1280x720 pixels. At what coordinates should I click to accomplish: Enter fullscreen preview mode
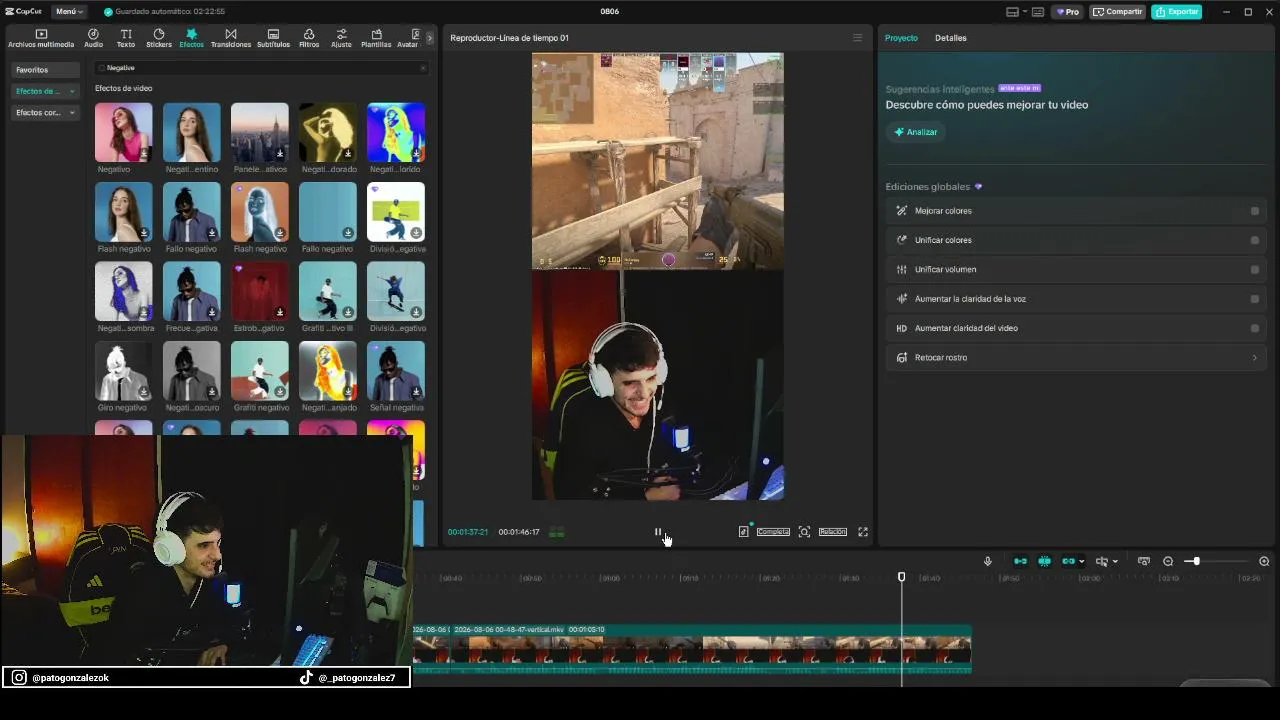(863, 532)
